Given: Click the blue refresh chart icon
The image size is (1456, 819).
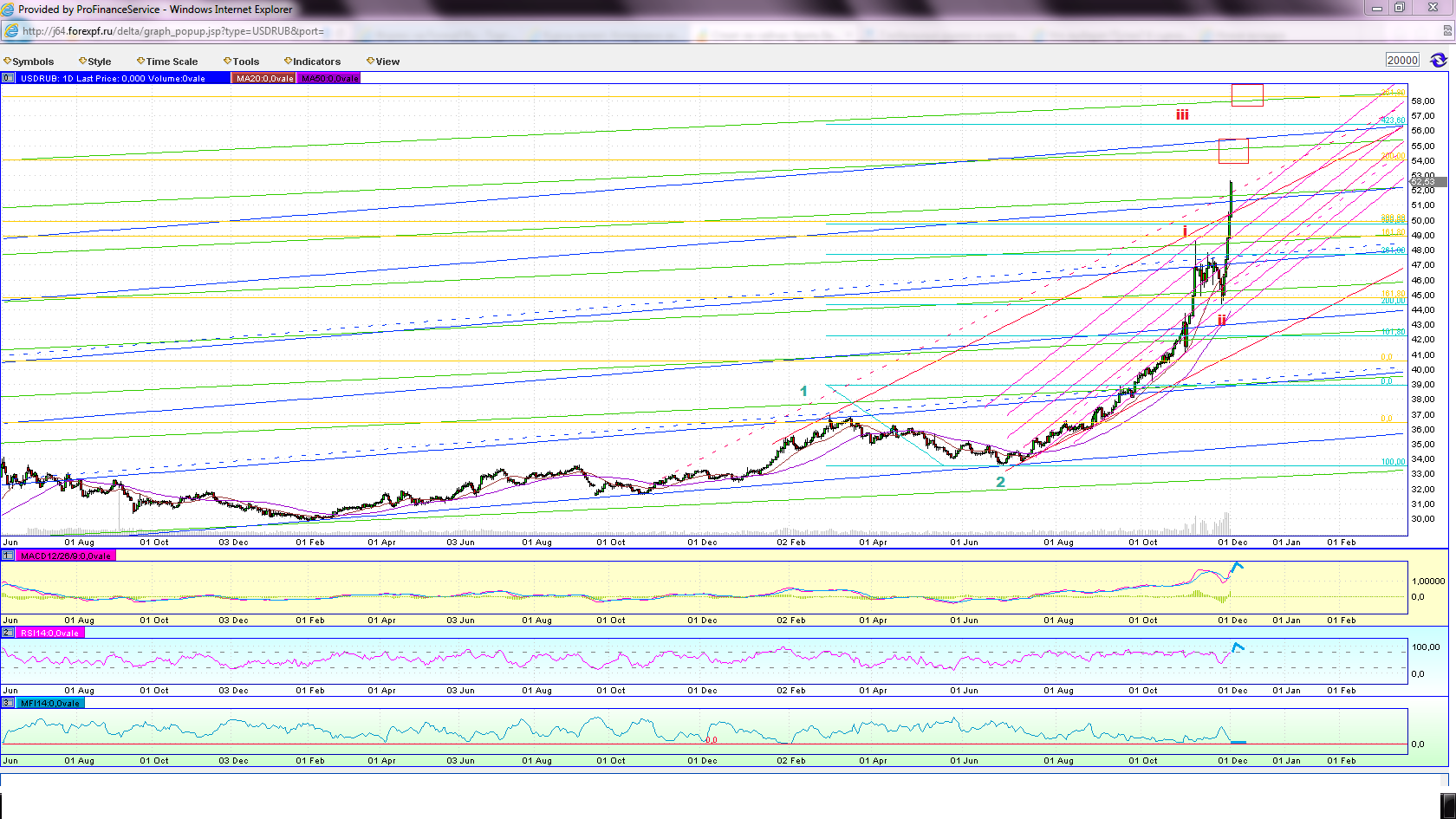Looking at the screenshot, I should coord(1439,60).
